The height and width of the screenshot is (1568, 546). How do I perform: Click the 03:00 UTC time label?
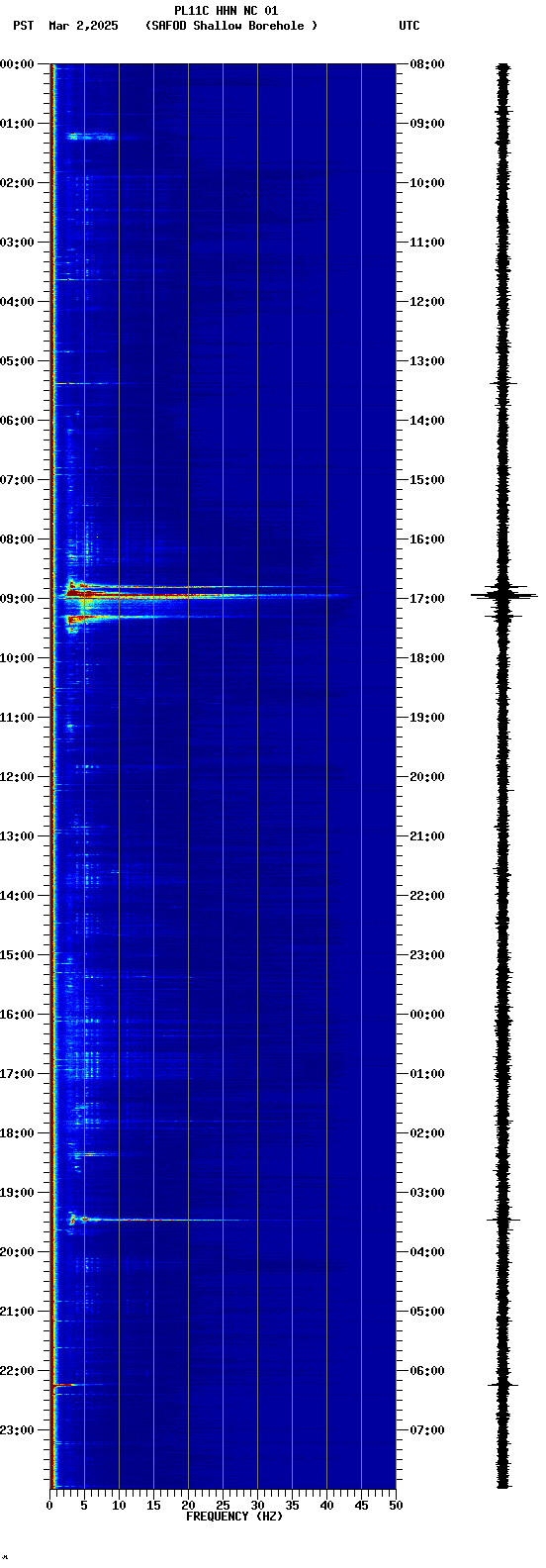[427, 1193]
